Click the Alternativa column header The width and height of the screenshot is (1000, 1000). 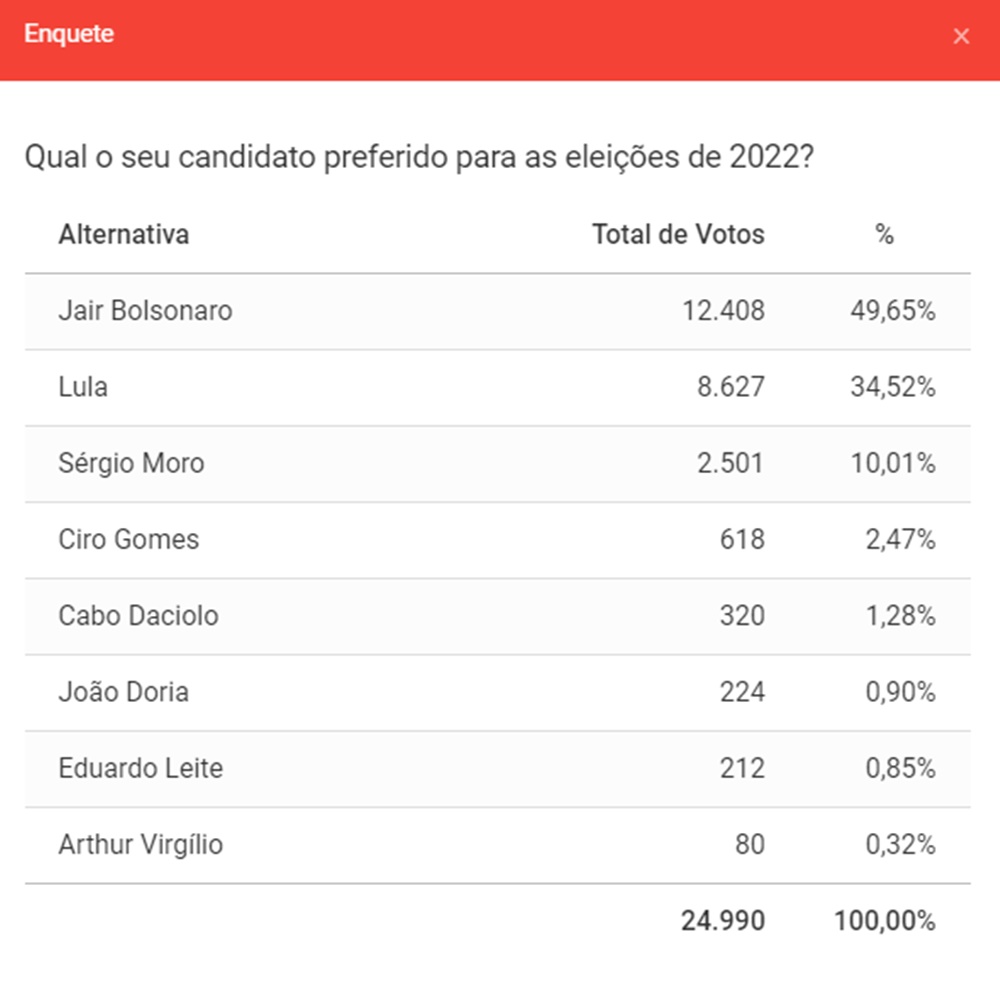click(x=124, y=235)
